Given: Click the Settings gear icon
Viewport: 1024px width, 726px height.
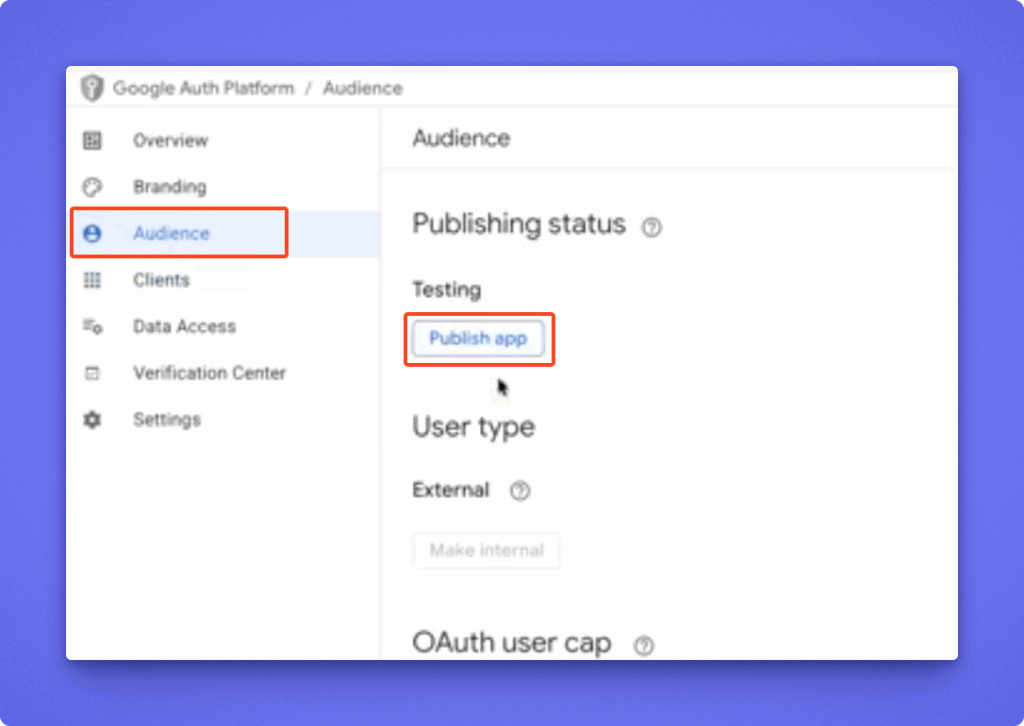Looking at the screenshot, I should tap(92, 420).
